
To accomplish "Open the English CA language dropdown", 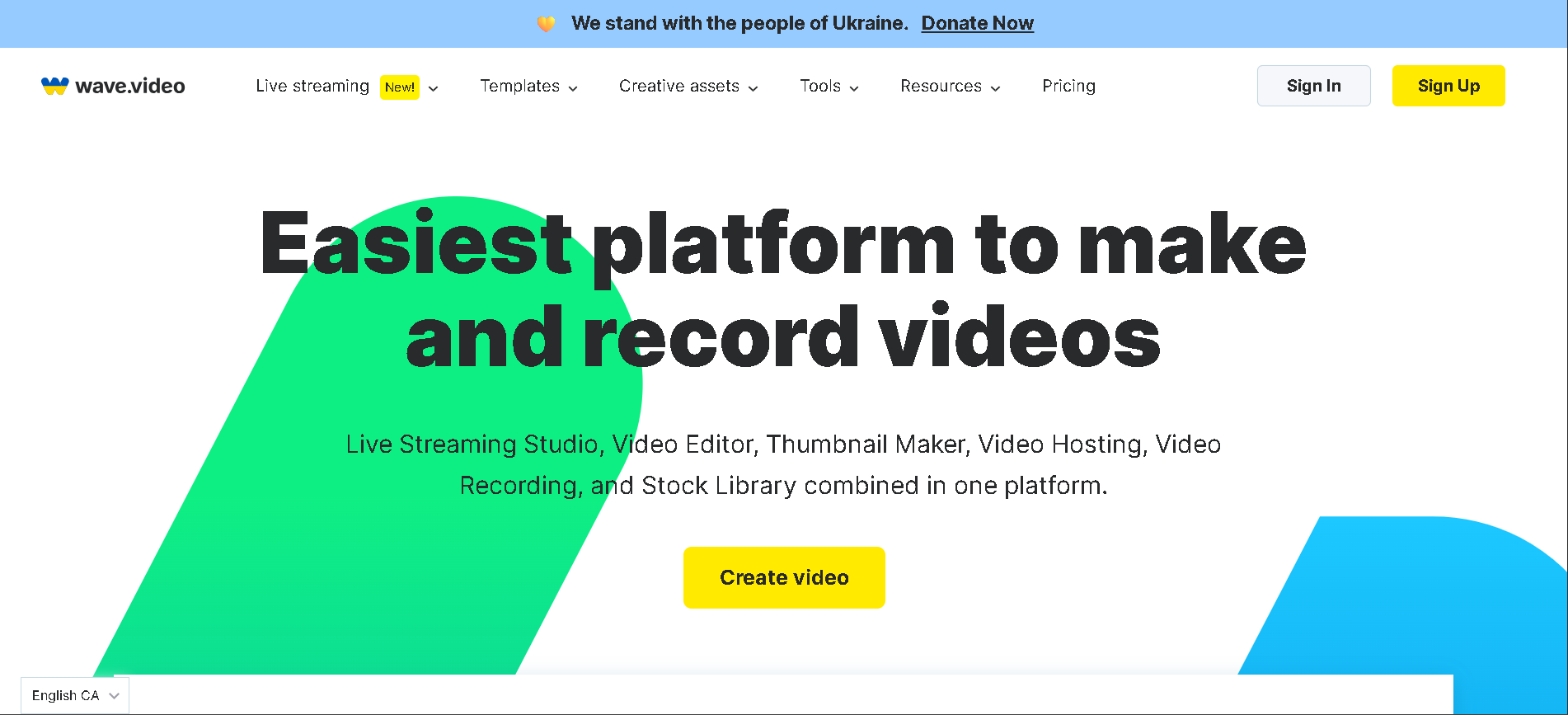I will 75,695.
